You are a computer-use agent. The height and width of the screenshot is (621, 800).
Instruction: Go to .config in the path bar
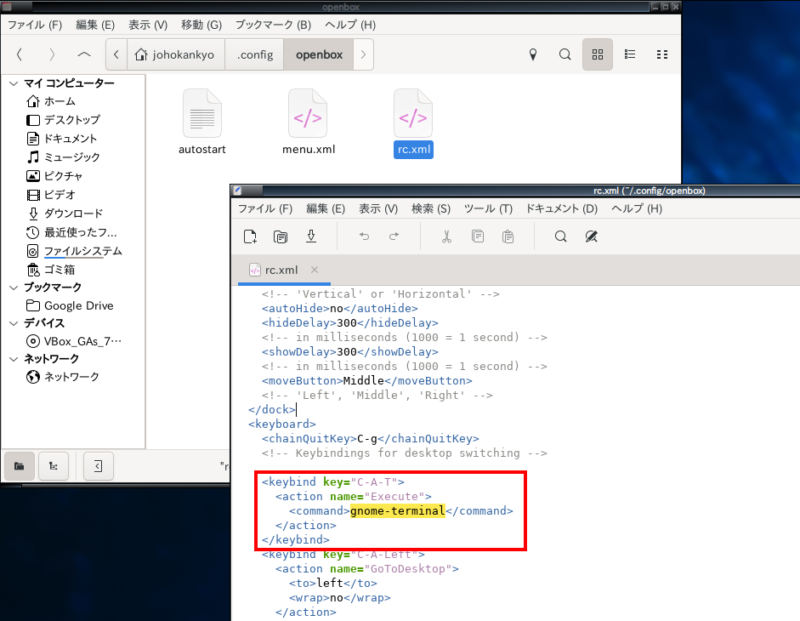[x=255, y=54]
